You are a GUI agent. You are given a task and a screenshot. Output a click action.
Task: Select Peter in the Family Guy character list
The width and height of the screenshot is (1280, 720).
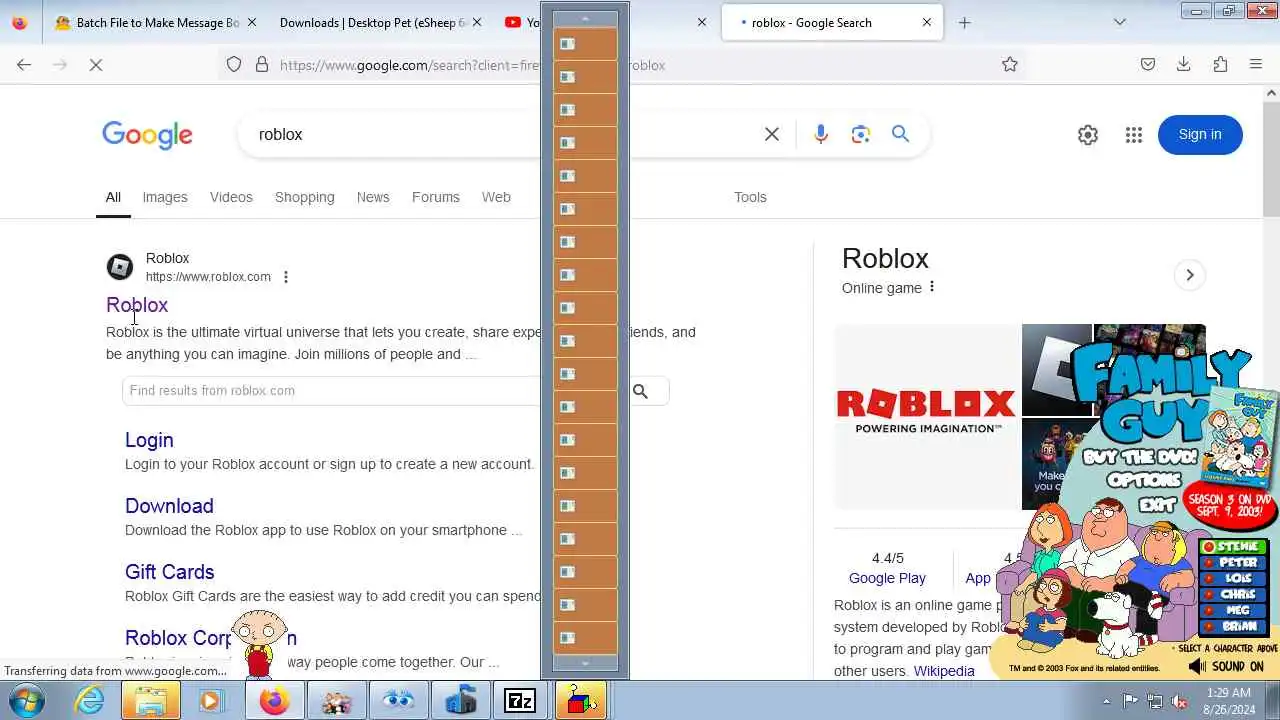[1234, 563]
